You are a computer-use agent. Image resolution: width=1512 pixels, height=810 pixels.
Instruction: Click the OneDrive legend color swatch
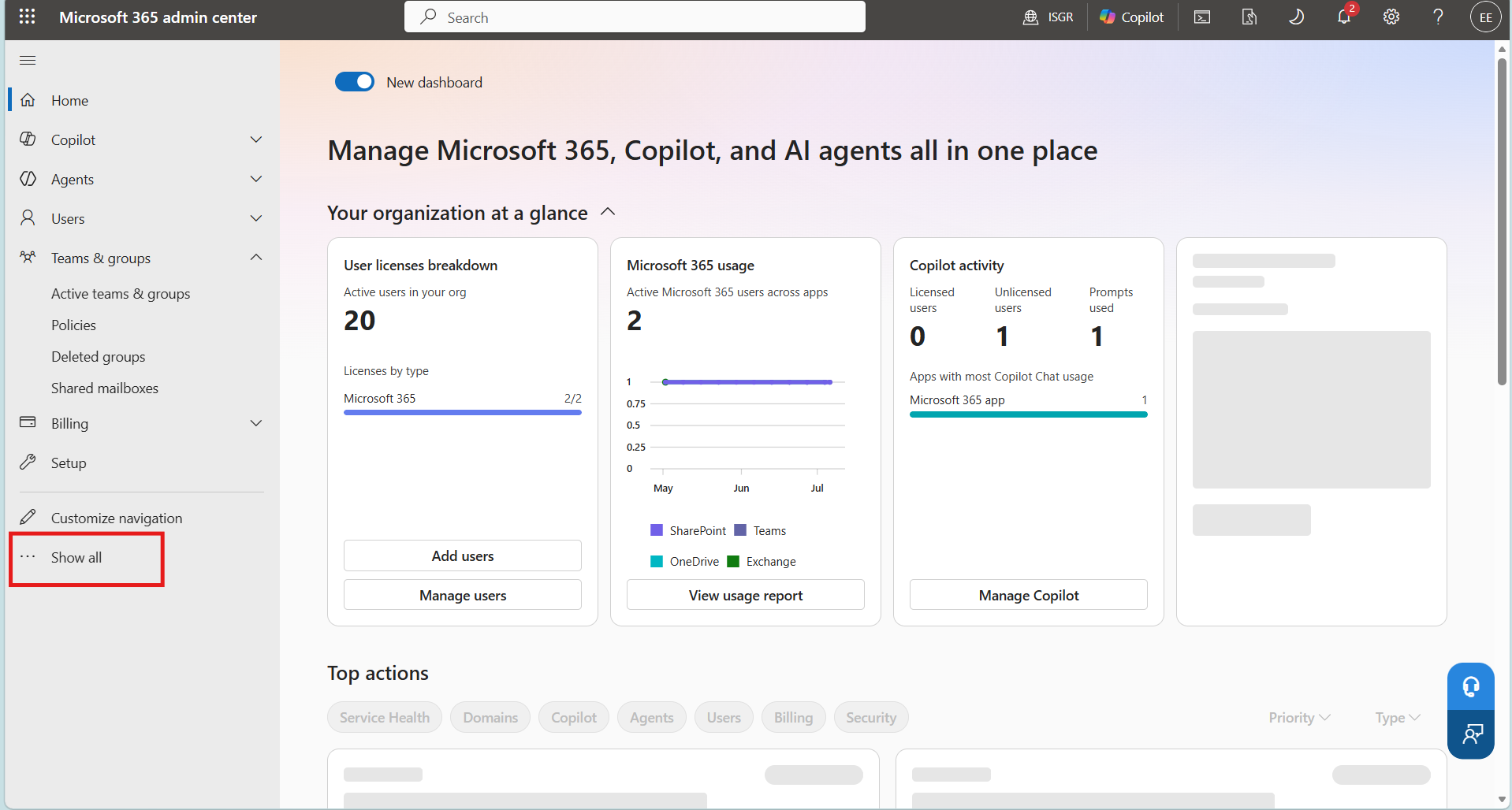click(657, 561)
